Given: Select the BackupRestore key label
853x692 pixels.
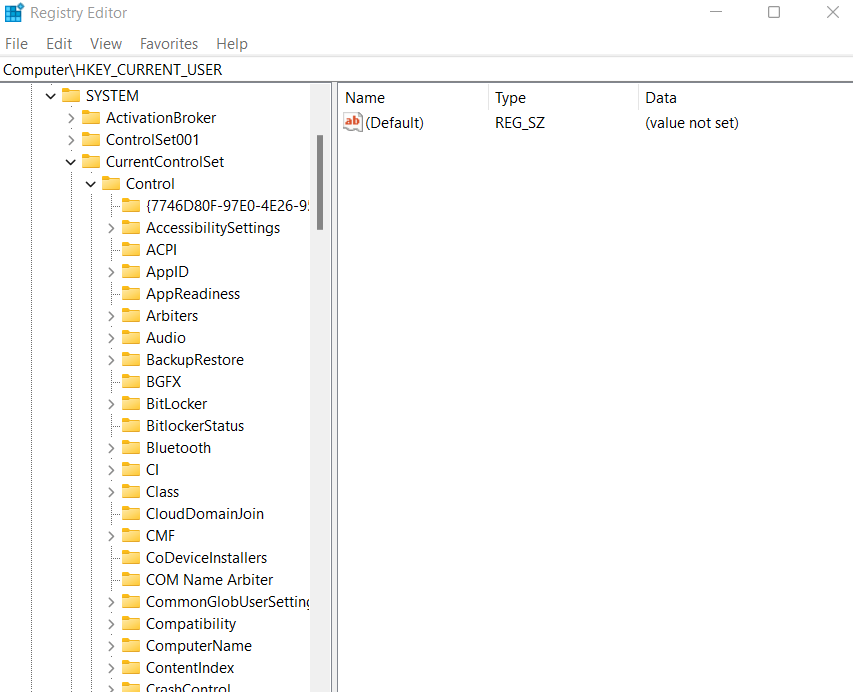Looking at the screenshot, I should (x=195, y=360).
